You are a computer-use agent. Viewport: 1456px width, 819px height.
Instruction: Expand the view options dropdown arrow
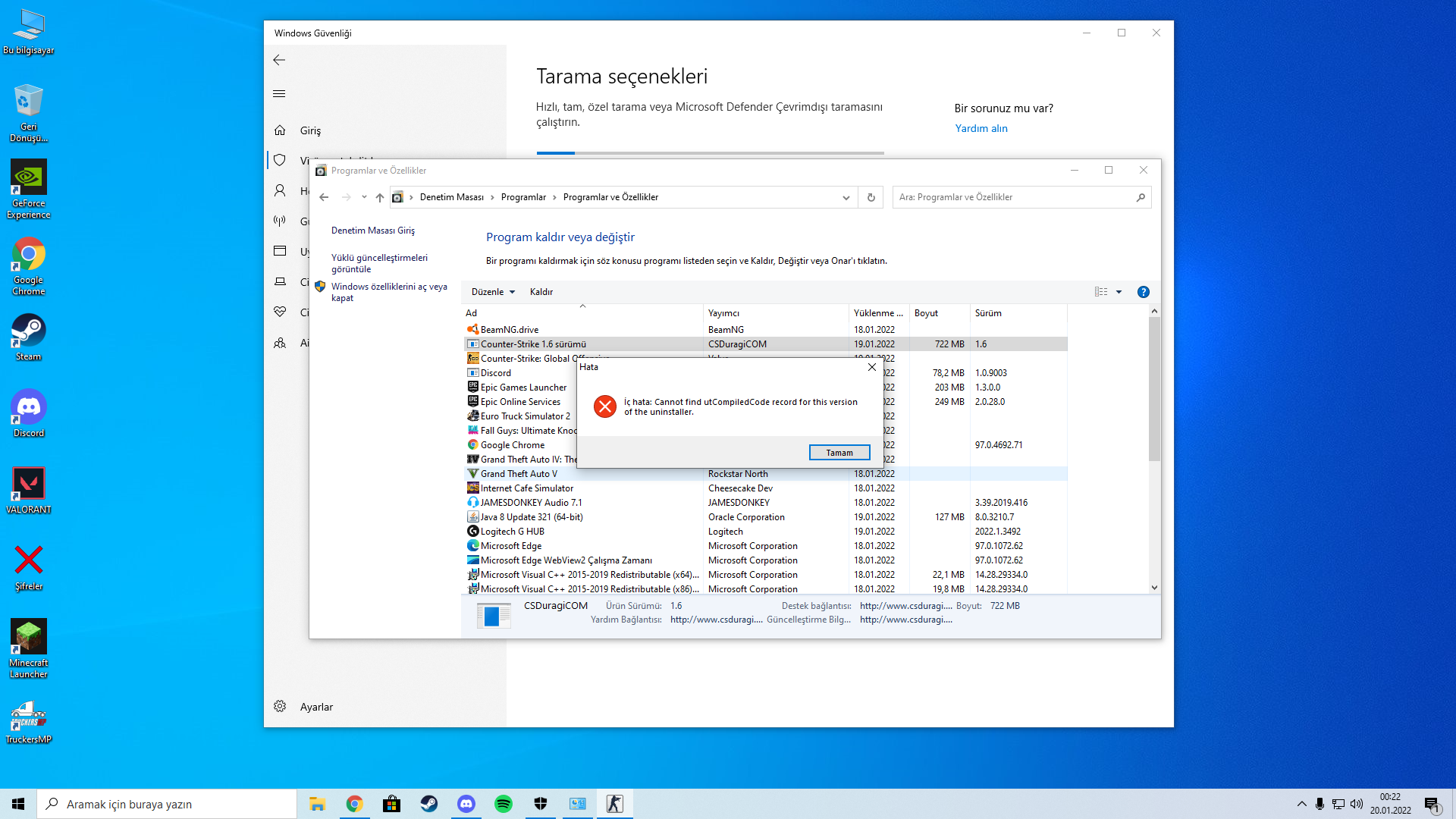(1119, 292)
